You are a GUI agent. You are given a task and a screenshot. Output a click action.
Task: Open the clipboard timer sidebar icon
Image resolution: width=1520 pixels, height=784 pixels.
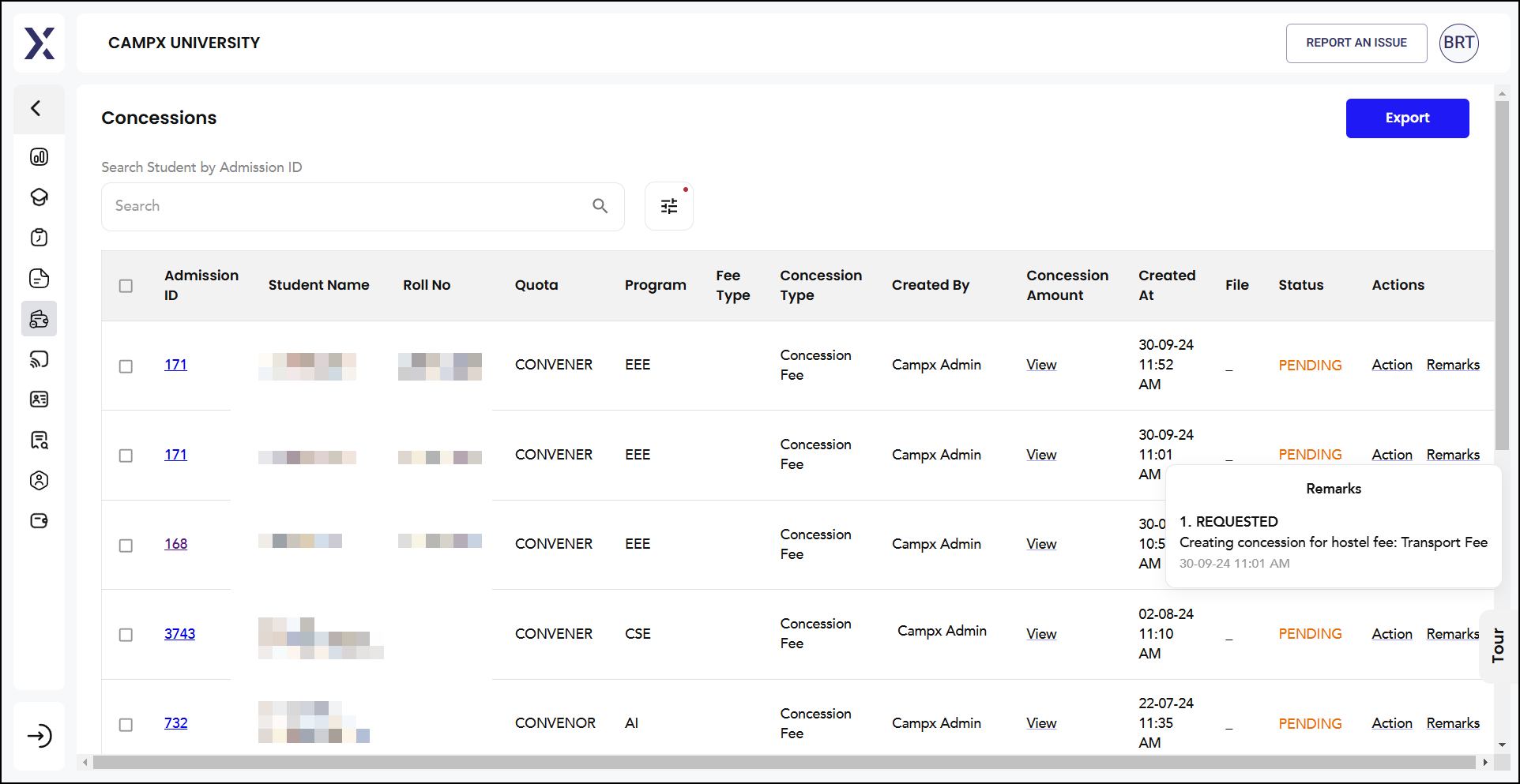(x=40, y=238)
